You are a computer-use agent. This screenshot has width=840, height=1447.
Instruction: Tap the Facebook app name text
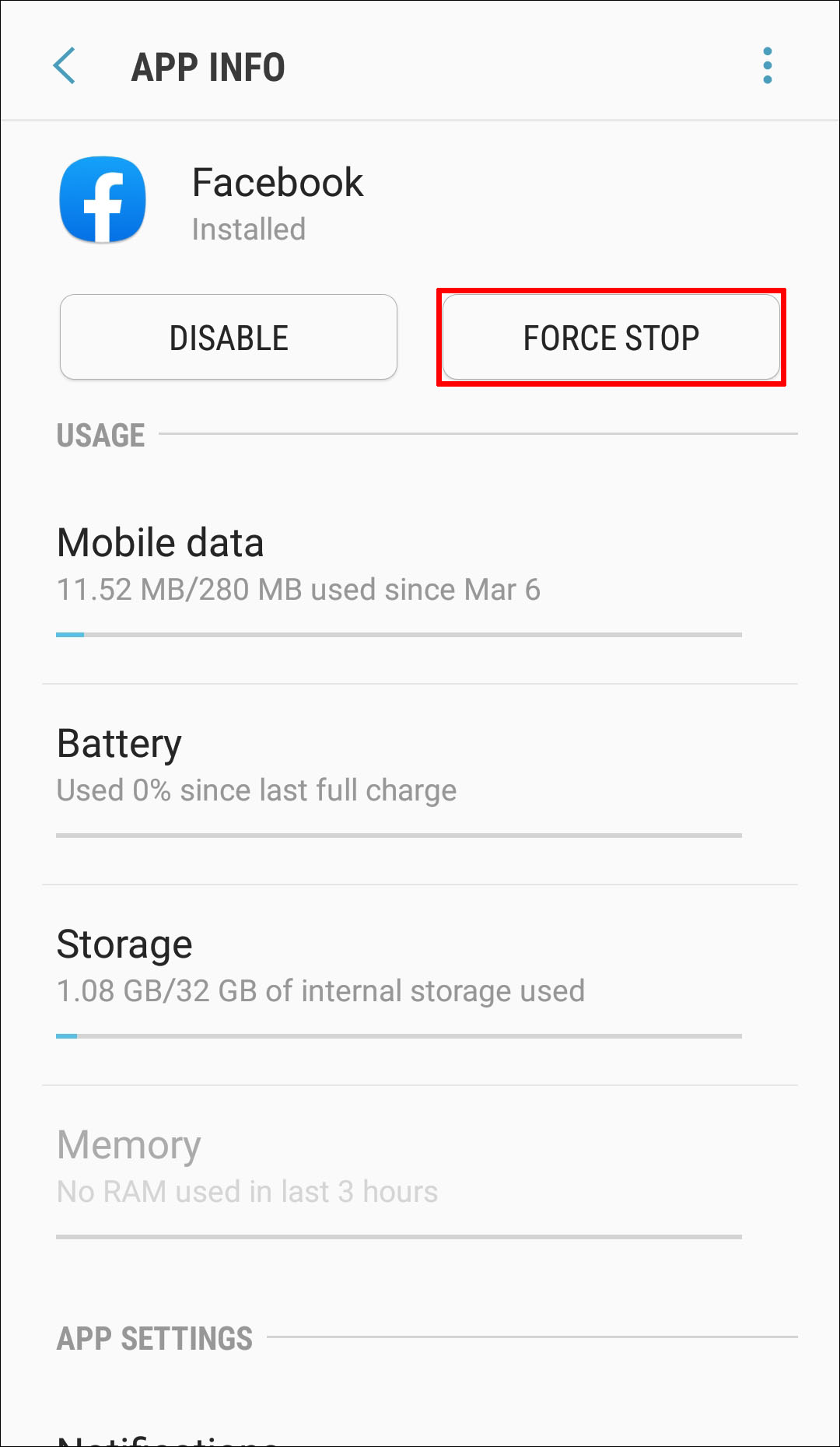pos(278,183)
